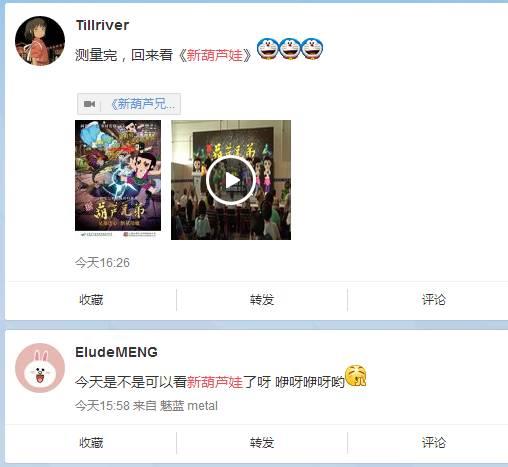Play the video with the round play button
Image resolution: width=508 pixels, height=467 pixels.
click(x=231, y=180)
